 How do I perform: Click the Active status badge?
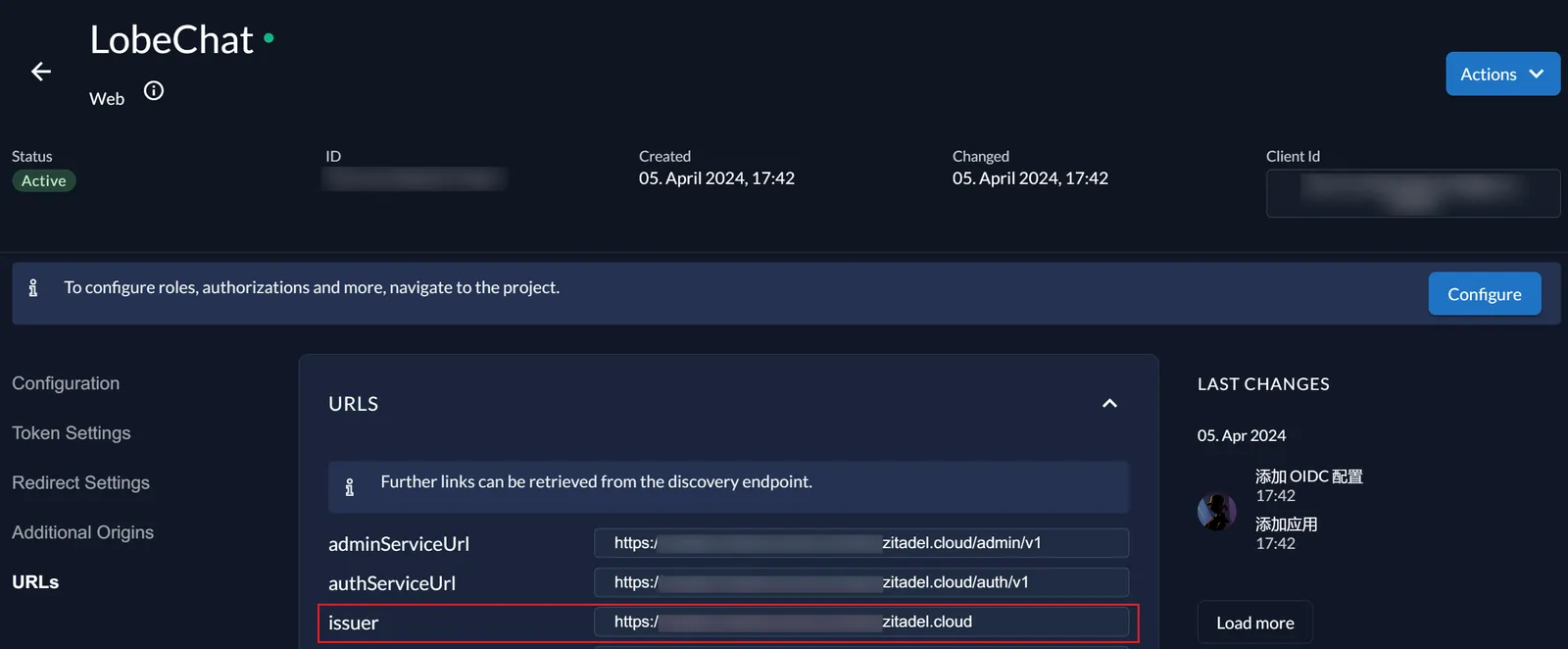pos(44,180)
